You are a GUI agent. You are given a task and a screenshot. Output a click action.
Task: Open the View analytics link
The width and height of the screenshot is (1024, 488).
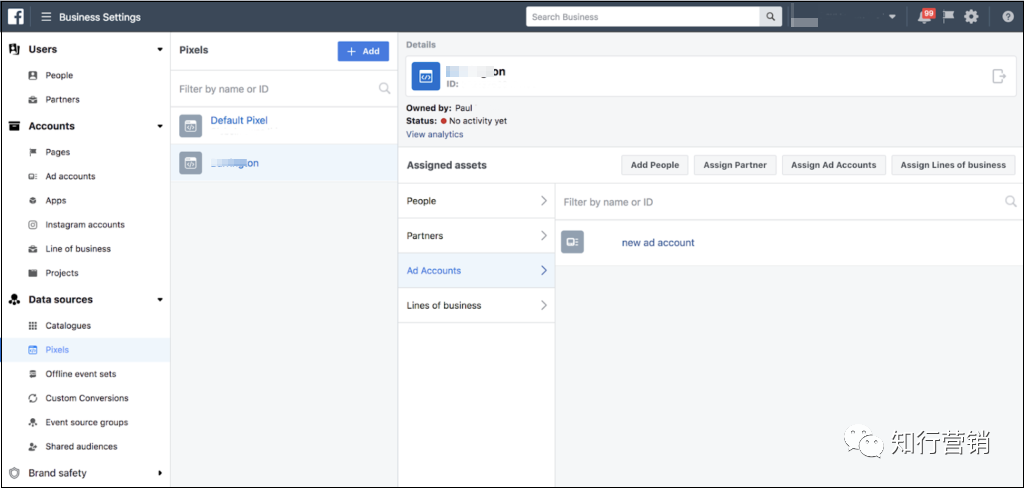(434, 135)
